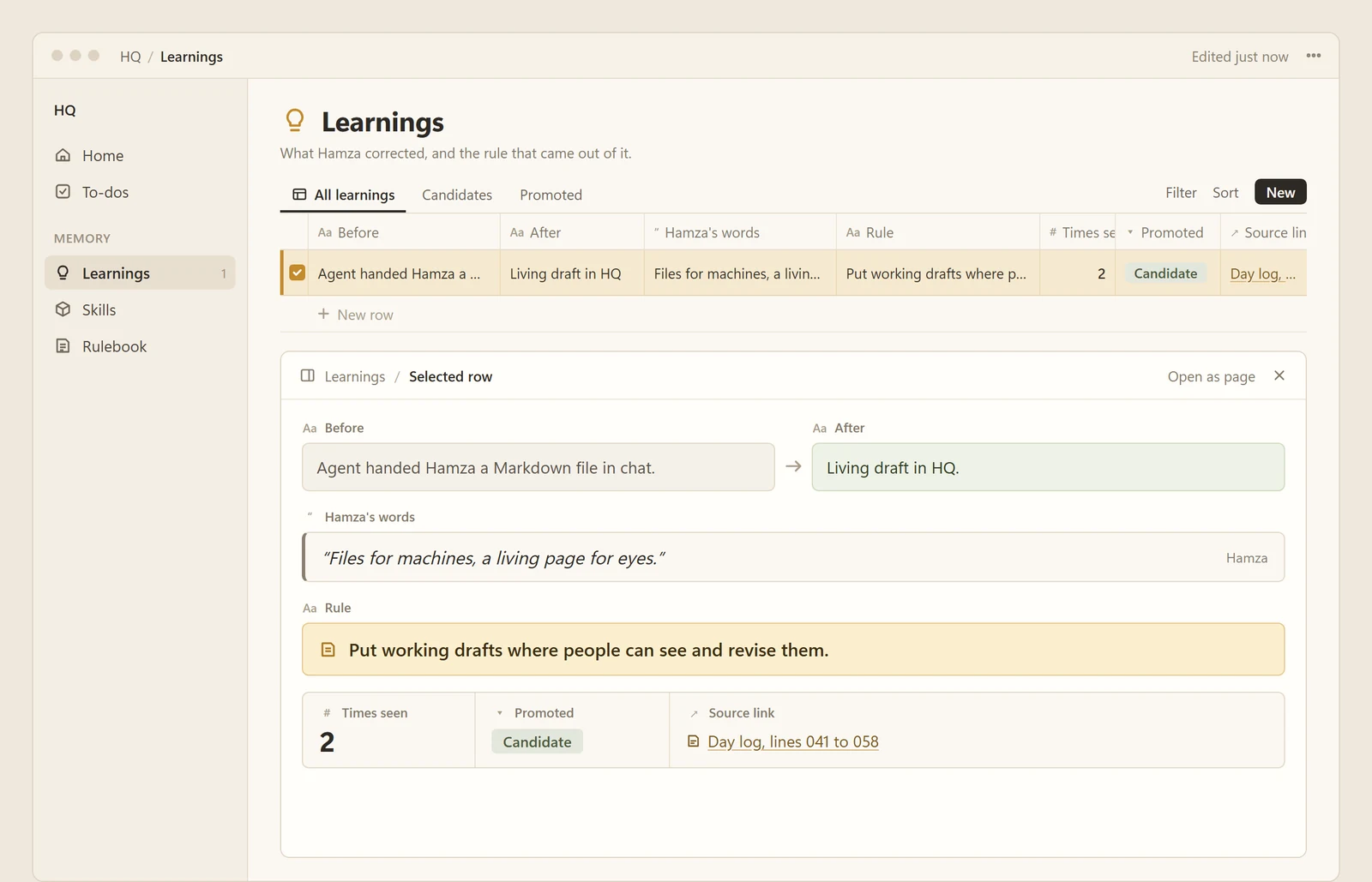Open the three-dot more options menu
The image size is (1372, 882).
click(1313, 57)
